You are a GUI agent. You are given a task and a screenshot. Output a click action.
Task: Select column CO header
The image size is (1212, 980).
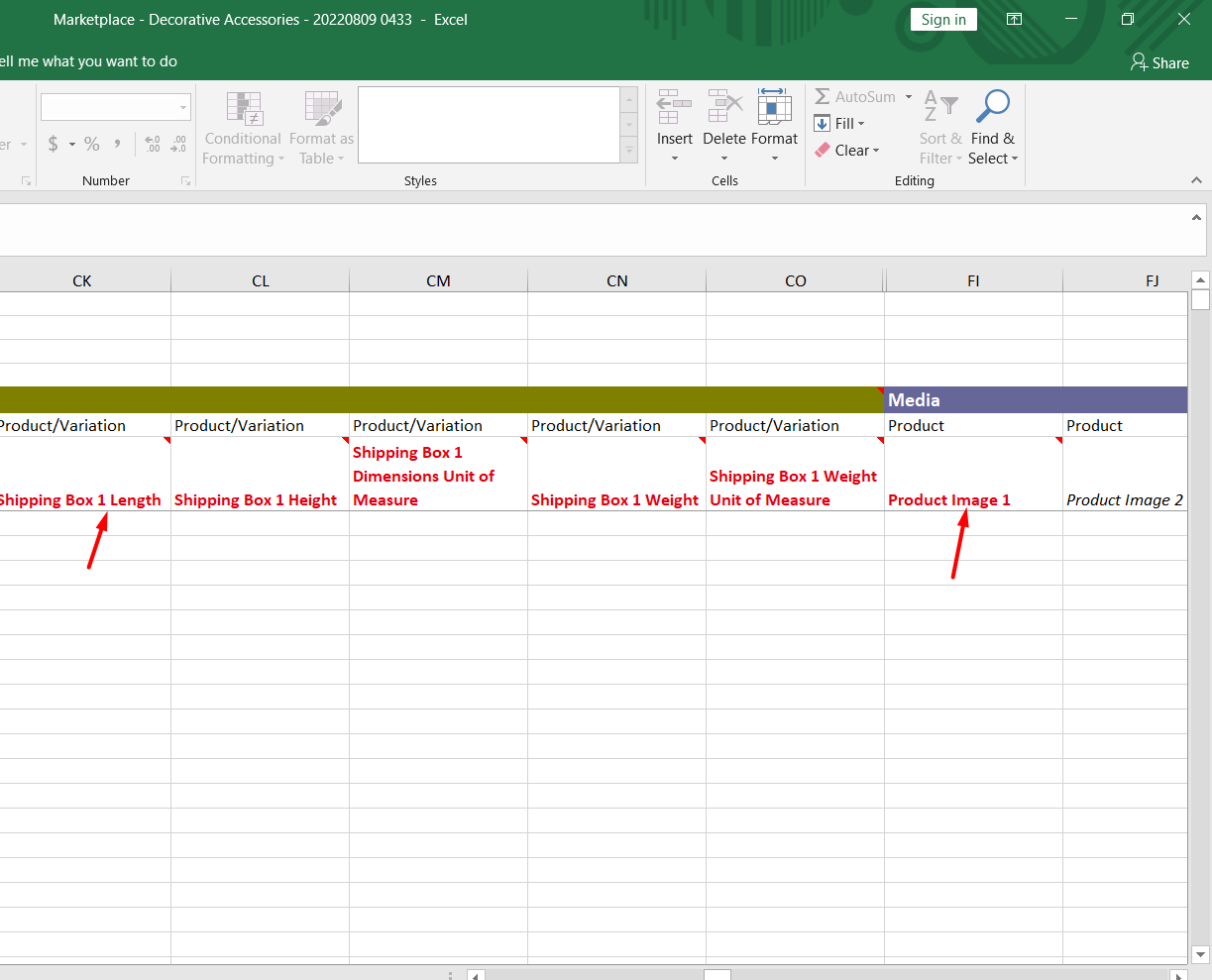(x=796, y=280)
